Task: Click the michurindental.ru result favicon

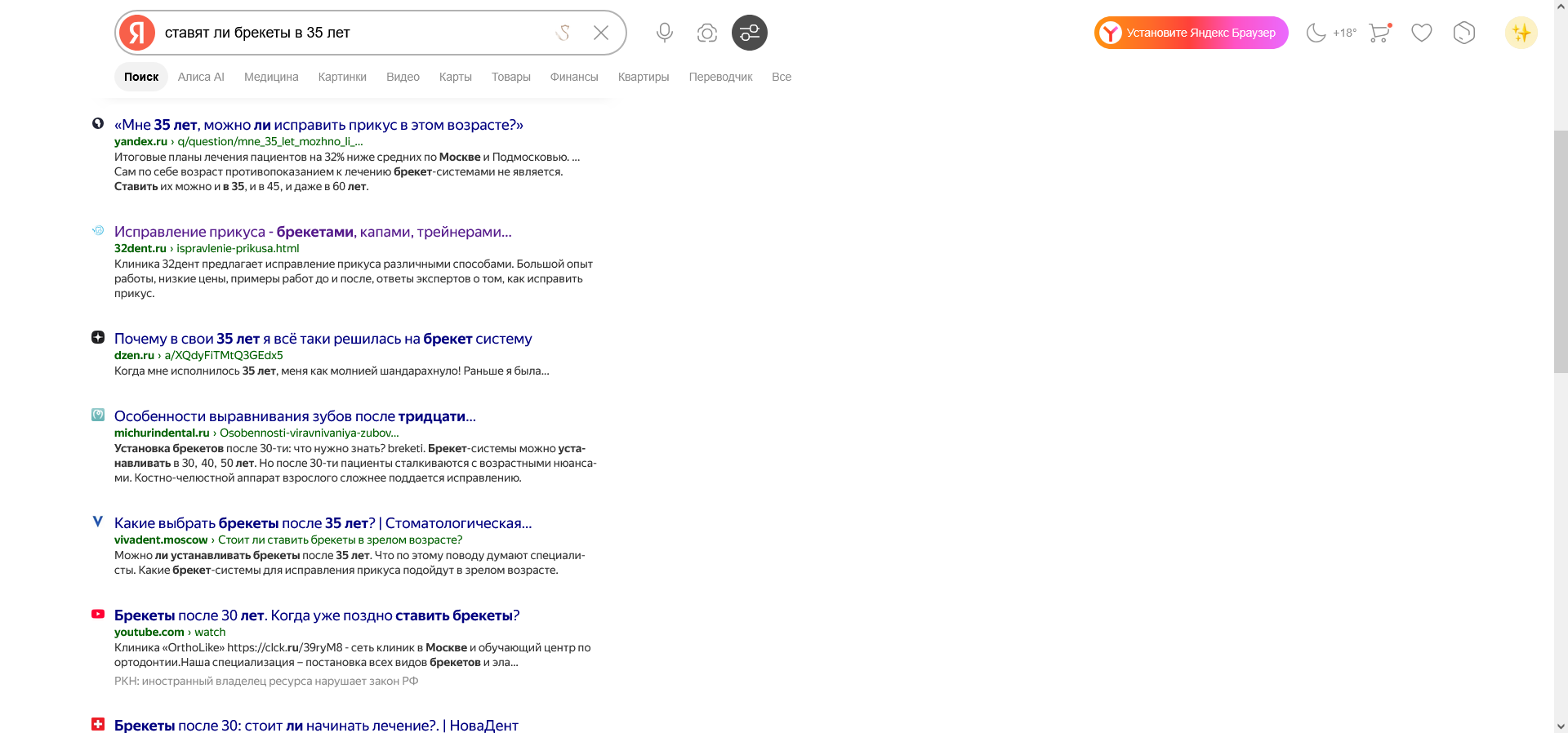Action: point(98,415)
